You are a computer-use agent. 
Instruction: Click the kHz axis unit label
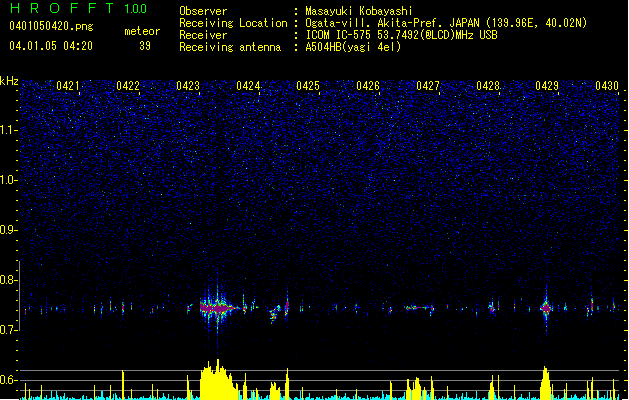9,81
